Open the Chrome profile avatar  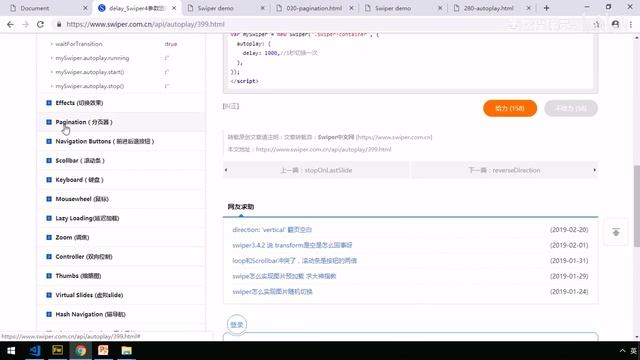[615, 24]
